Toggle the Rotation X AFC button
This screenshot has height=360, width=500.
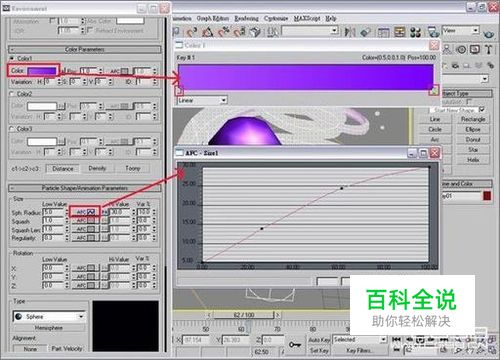[85, 268]
